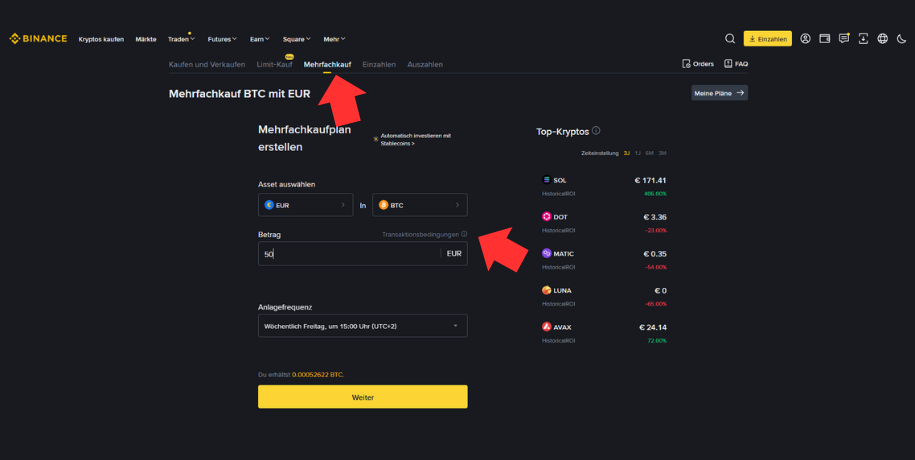Click the Betrag amount input field
The image size is (915, 460).
(x=362, y=253)
